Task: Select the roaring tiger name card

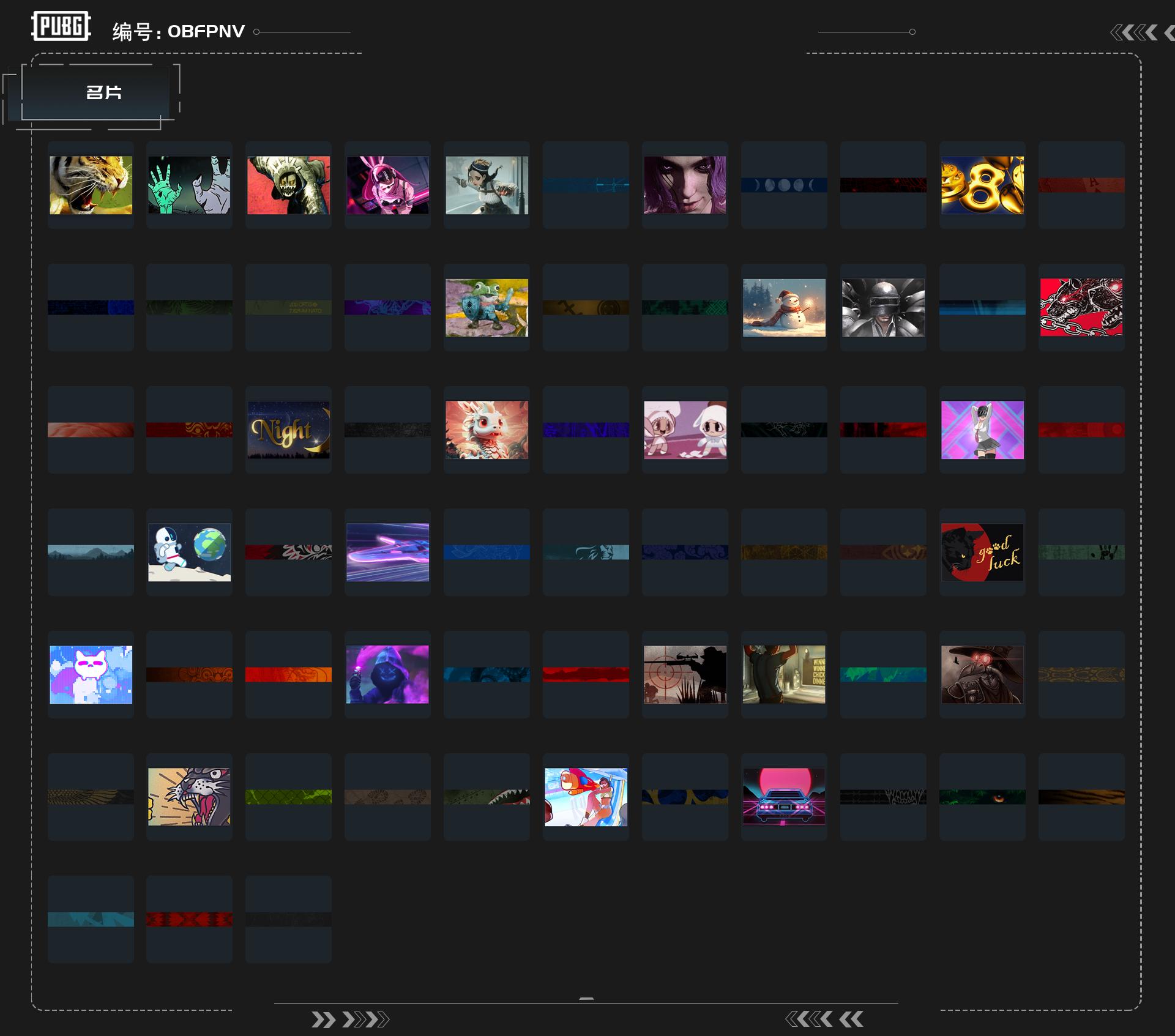Action: 91,185
